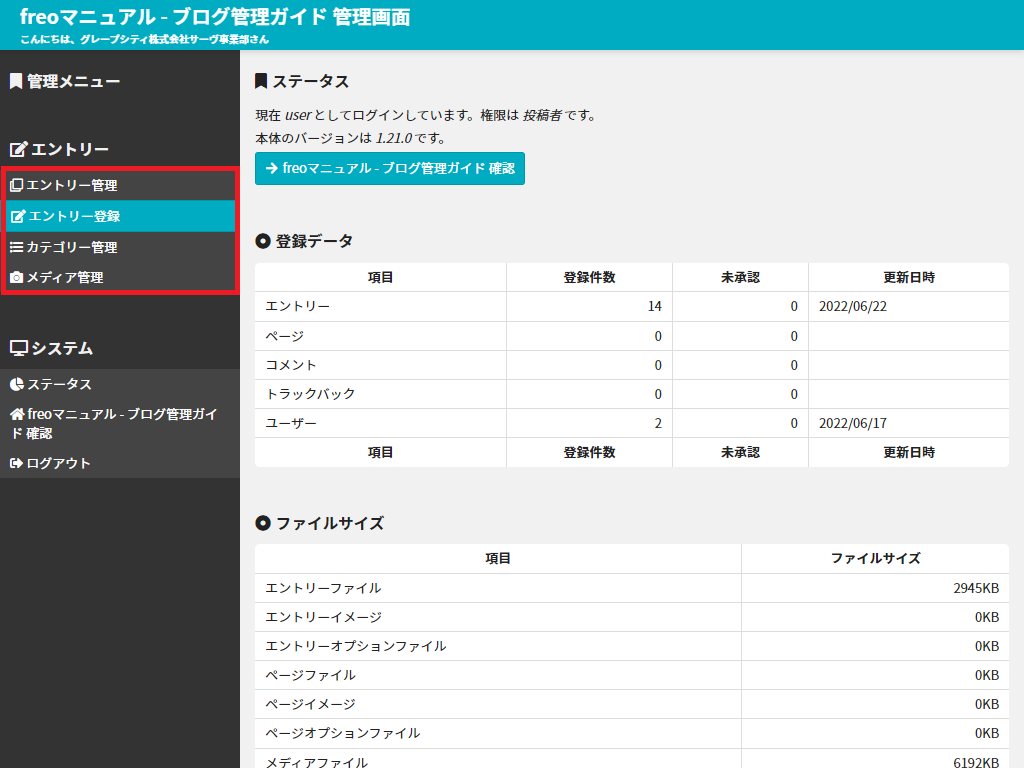
Task: Click the logout arrow icon beside ログアウト
Action: [16, 463]
